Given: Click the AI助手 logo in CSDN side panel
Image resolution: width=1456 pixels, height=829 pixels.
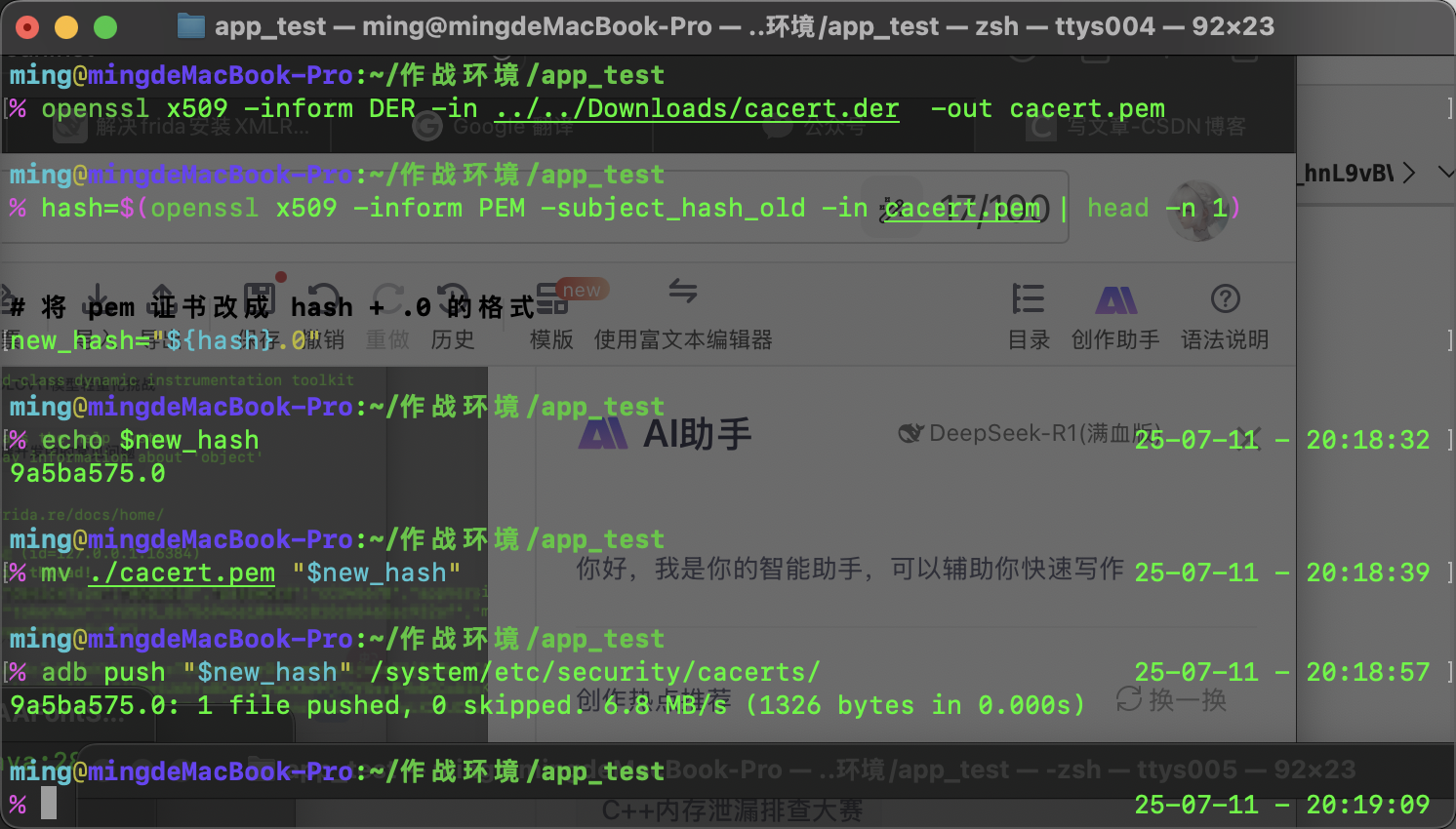Looking at the screenshot, I should pos(603,434).
